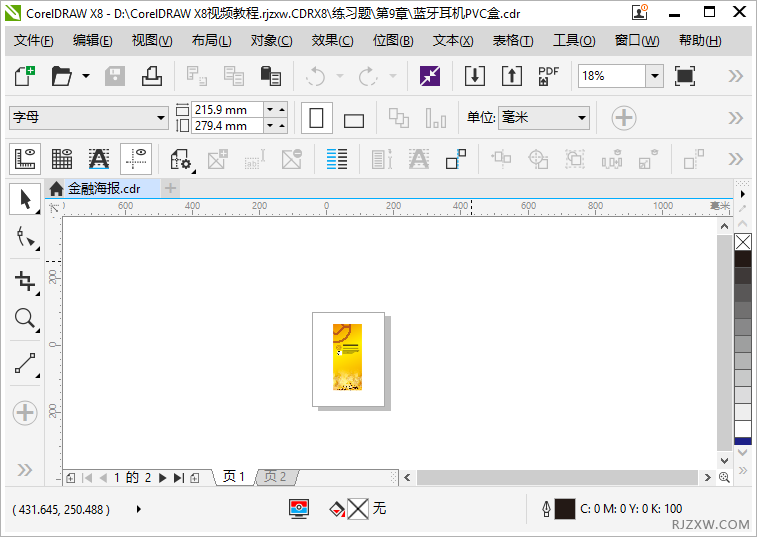Set landscape page orientation
Image resolution: width=757 pixels, height=537 pixels.
point(354,120)
